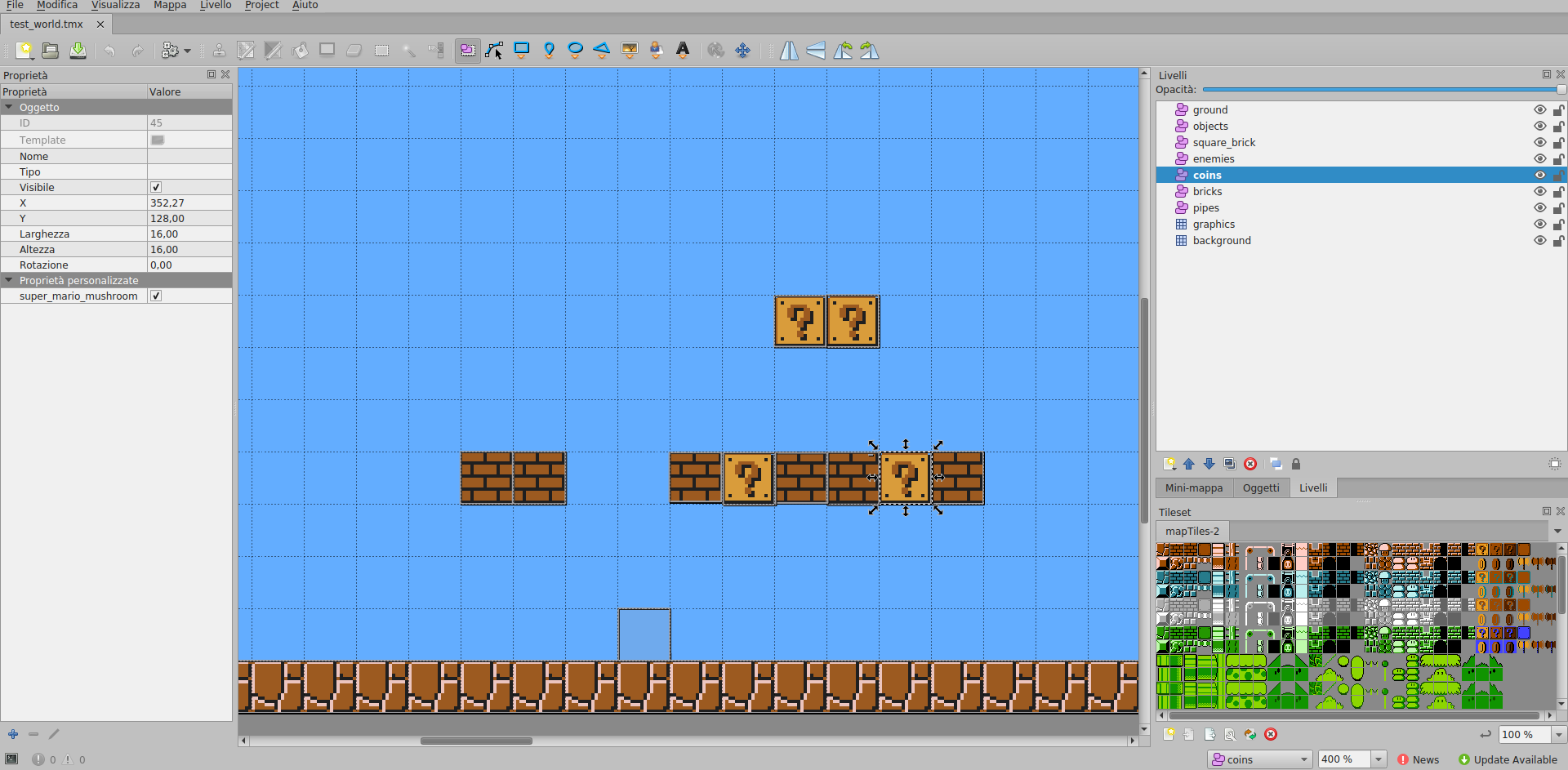Click the red Remove Tileset icon
The width and height of the screenshot is (1568, 770).
[1271, 734]
